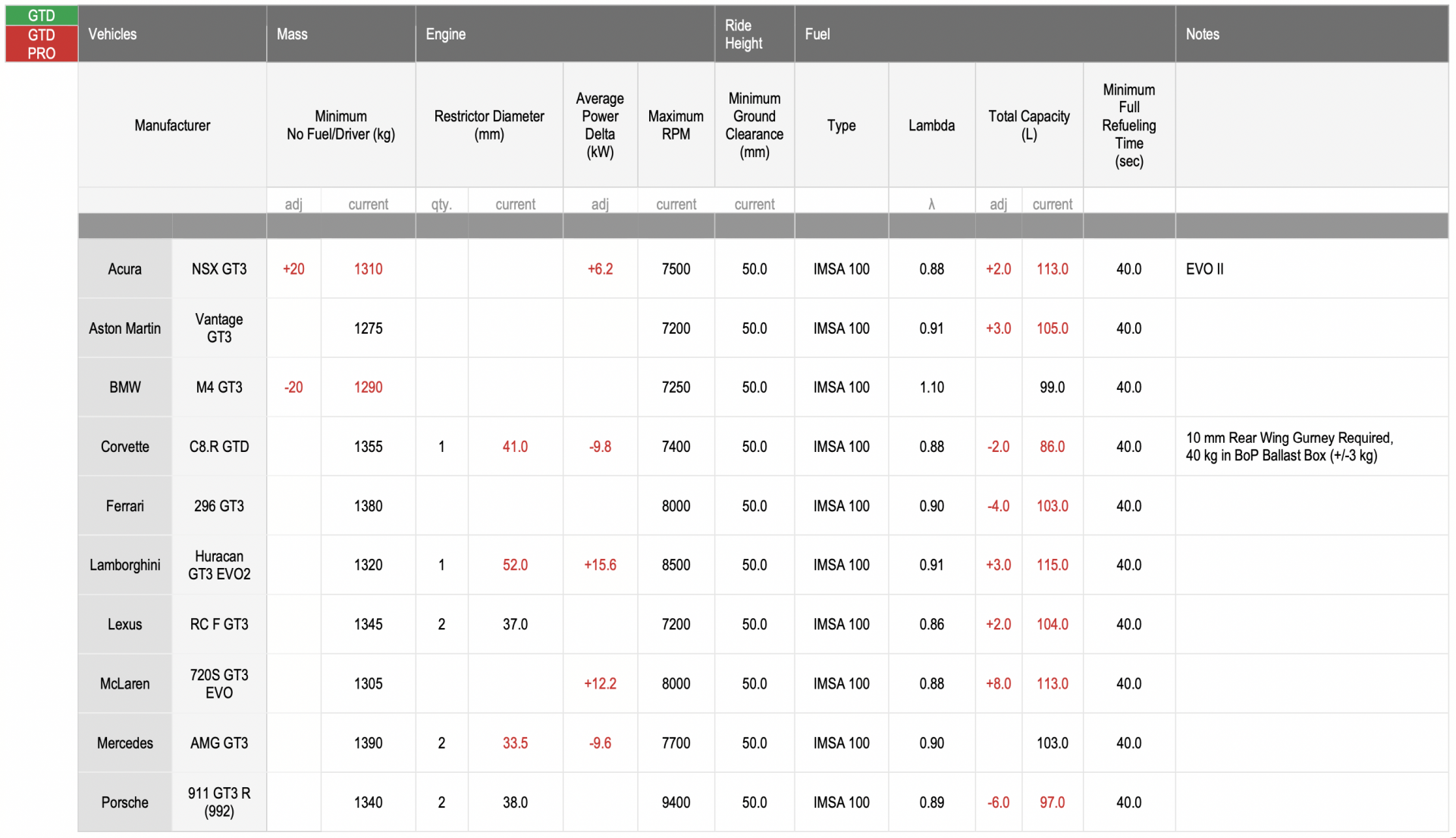1456x838 pixels.
Task: Select the Fuel header cell
Action: tap(985, 34)
